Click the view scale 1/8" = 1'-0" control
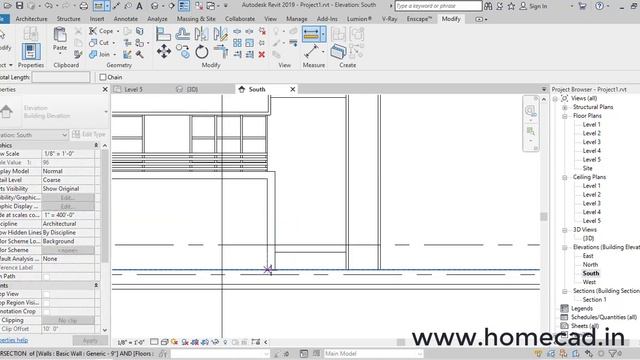640x360 pixels. click(131, 342)
